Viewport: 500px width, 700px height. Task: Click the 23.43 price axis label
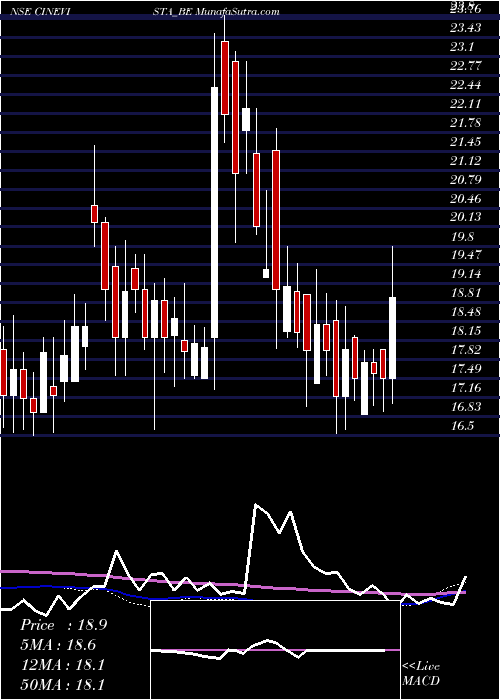pos(466,28)
